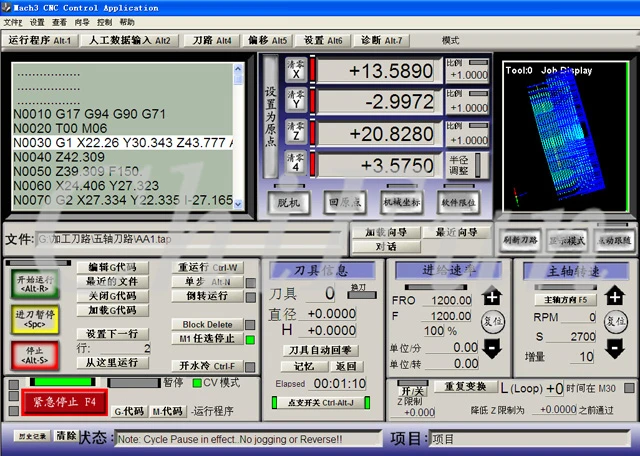
Task: Click the 回原点 go-to-zero button
Action: click(345, 202)
